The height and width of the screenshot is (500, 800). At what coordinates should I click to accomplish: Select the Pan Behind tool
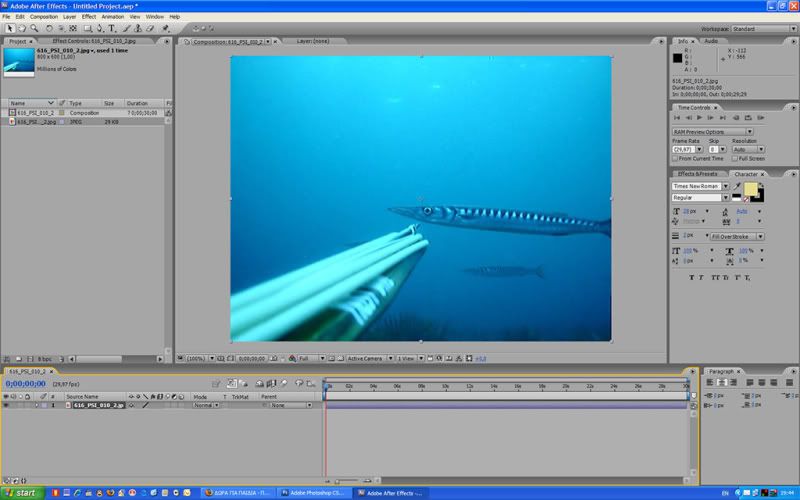pyautogui.click(x=73, y=29)
